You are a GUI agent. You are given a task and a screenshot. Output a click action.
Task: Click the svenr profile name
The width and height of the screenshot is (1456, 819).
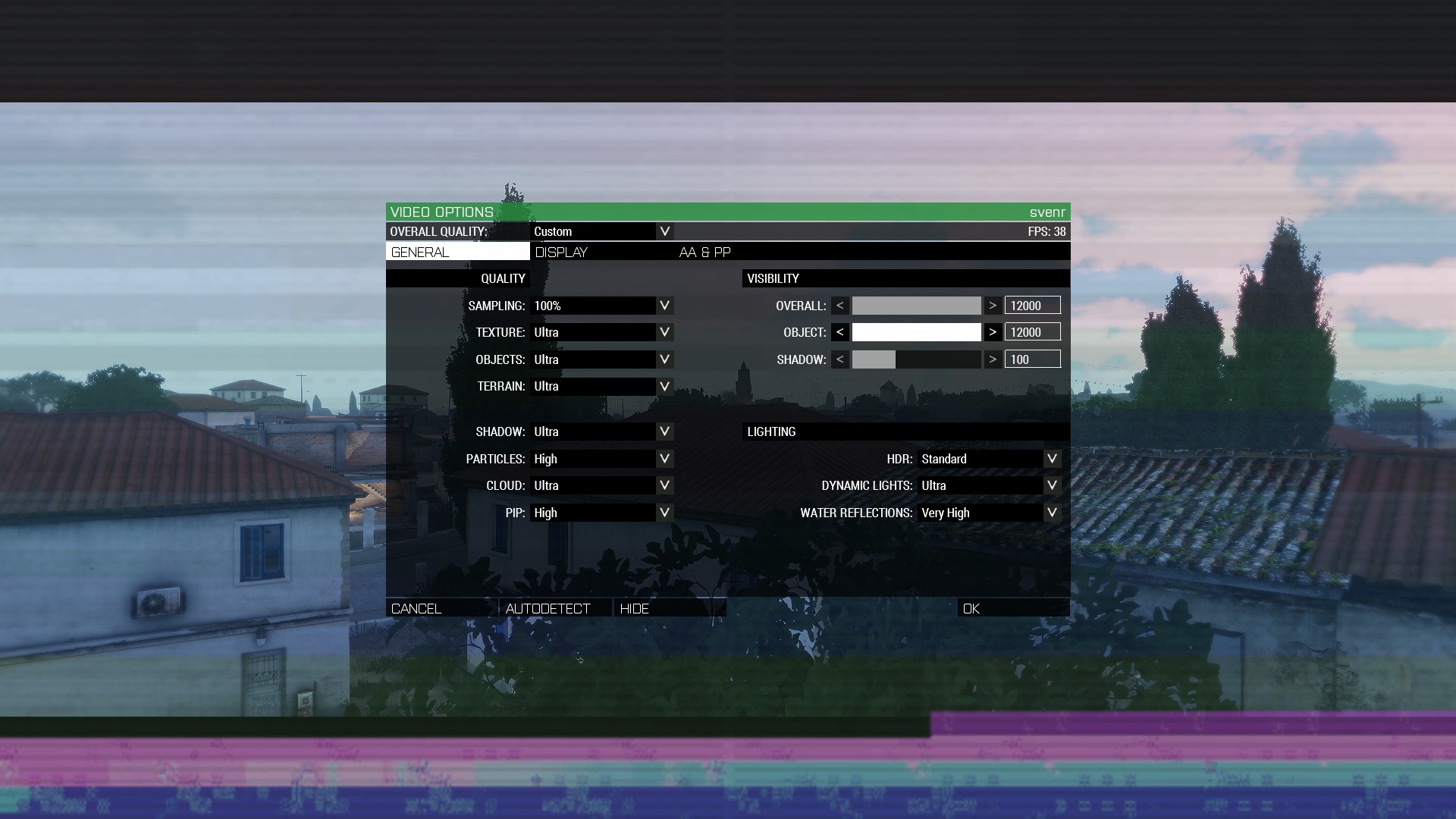click(1047, 212)
